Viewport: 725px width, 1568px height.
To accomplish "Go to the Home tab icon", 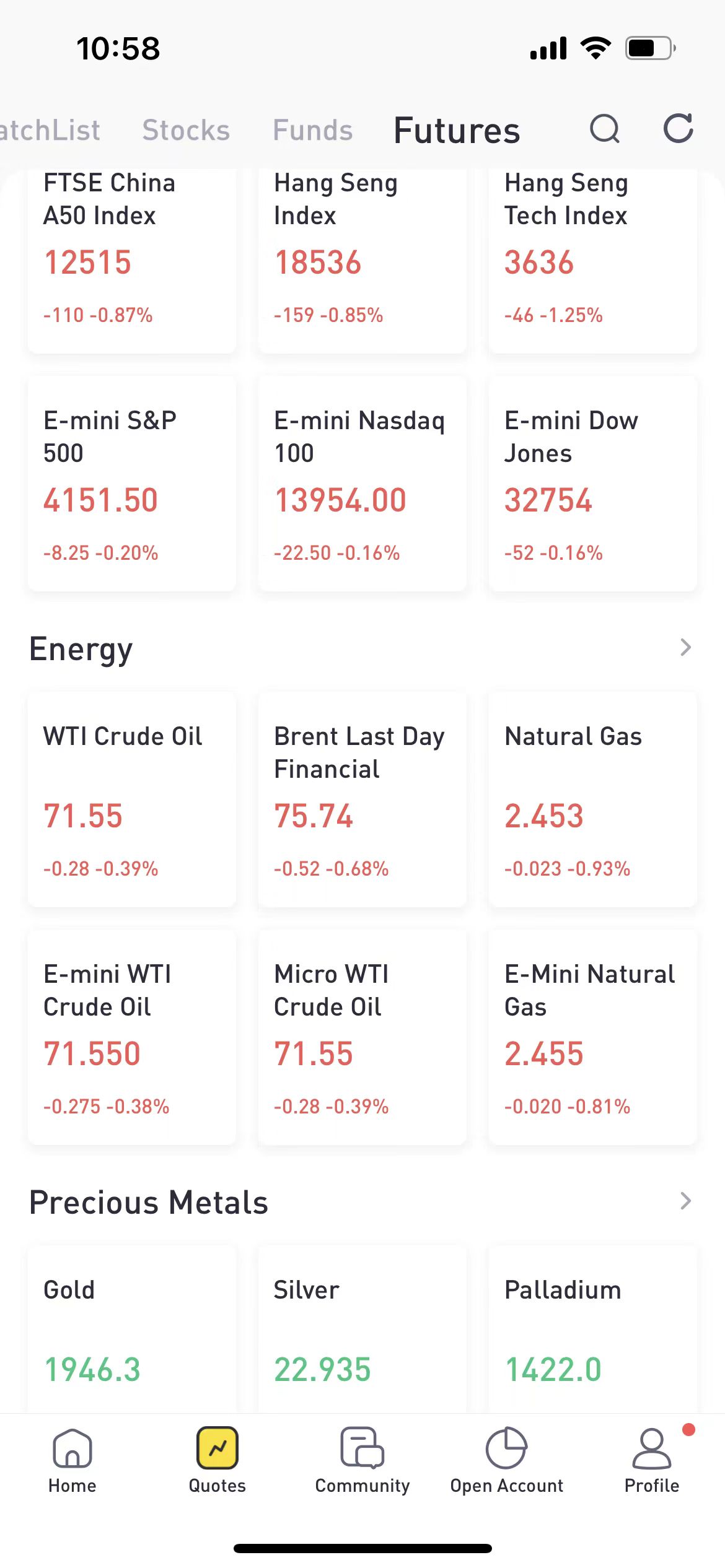I will pyautogui.click(x=72, y=1448).
